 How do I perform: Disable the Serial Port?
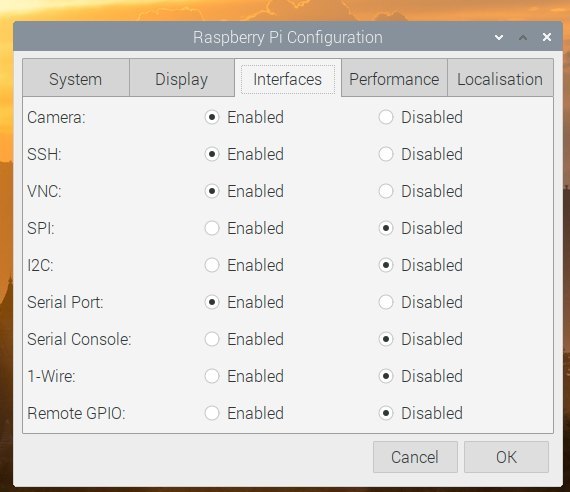click(421, 302)
